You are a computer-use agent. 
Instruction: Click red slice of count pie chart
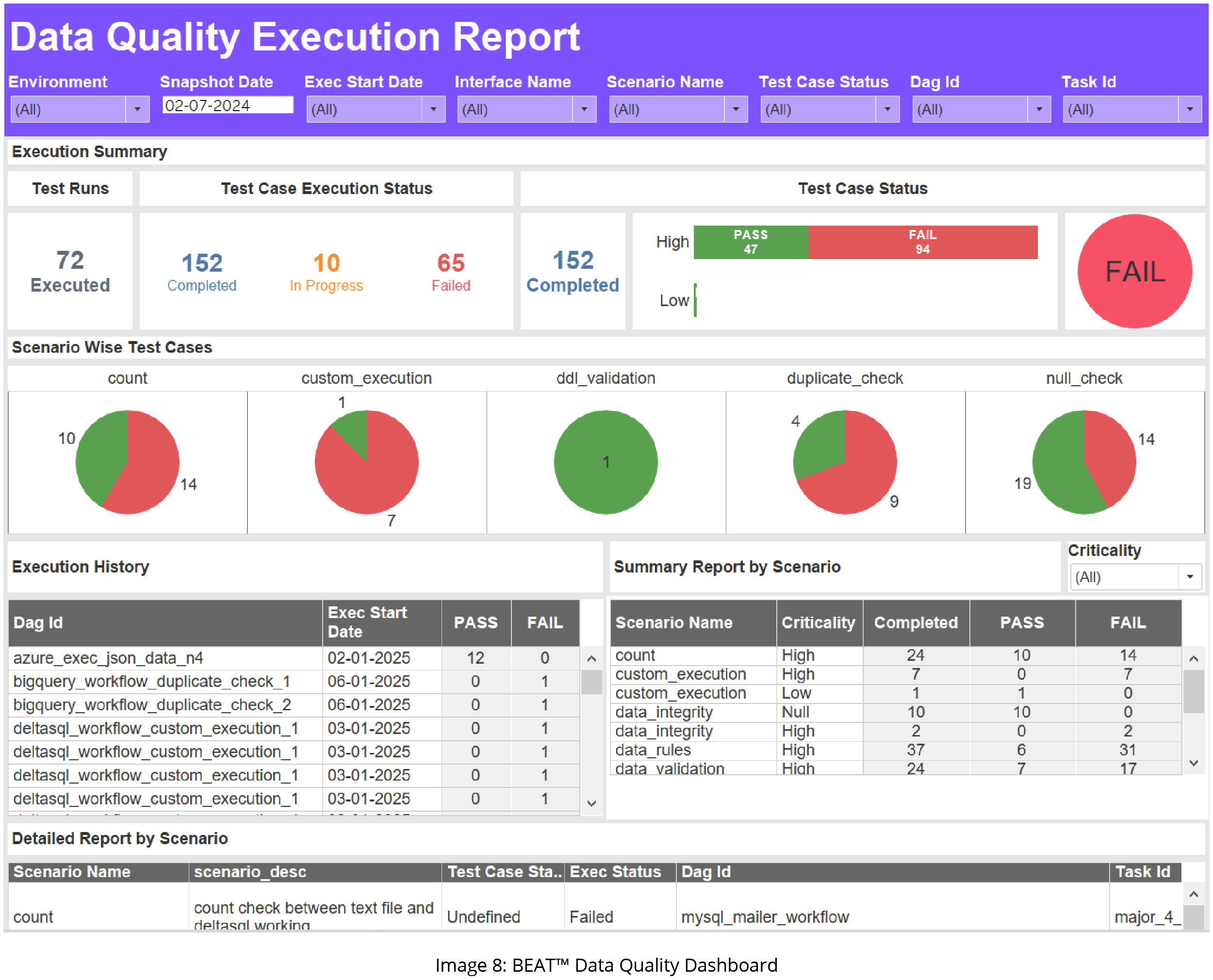click(x=152, y=469)
